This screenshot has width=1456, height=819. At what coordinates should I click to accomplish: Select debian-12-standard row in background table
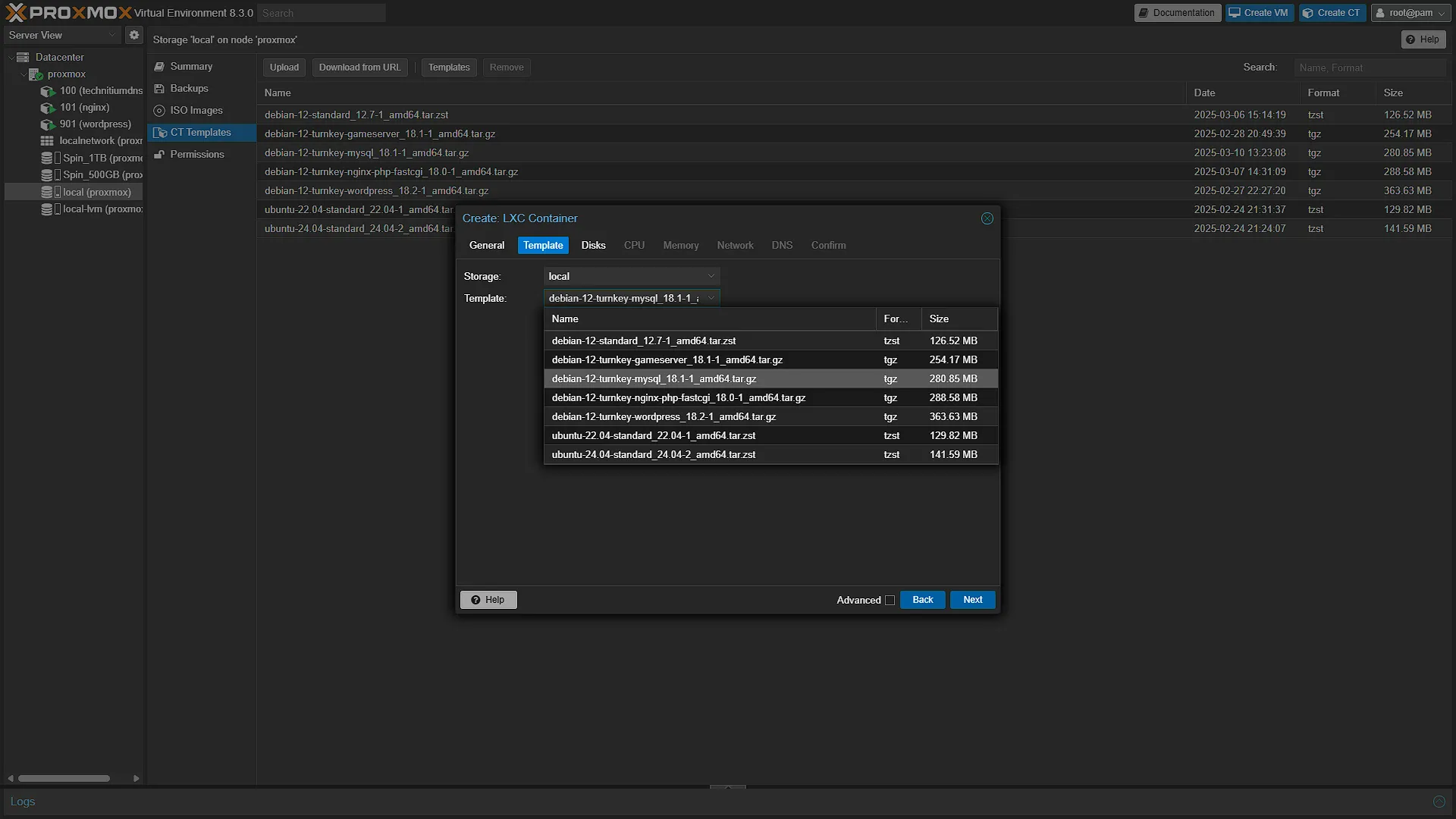coord(854,115)
